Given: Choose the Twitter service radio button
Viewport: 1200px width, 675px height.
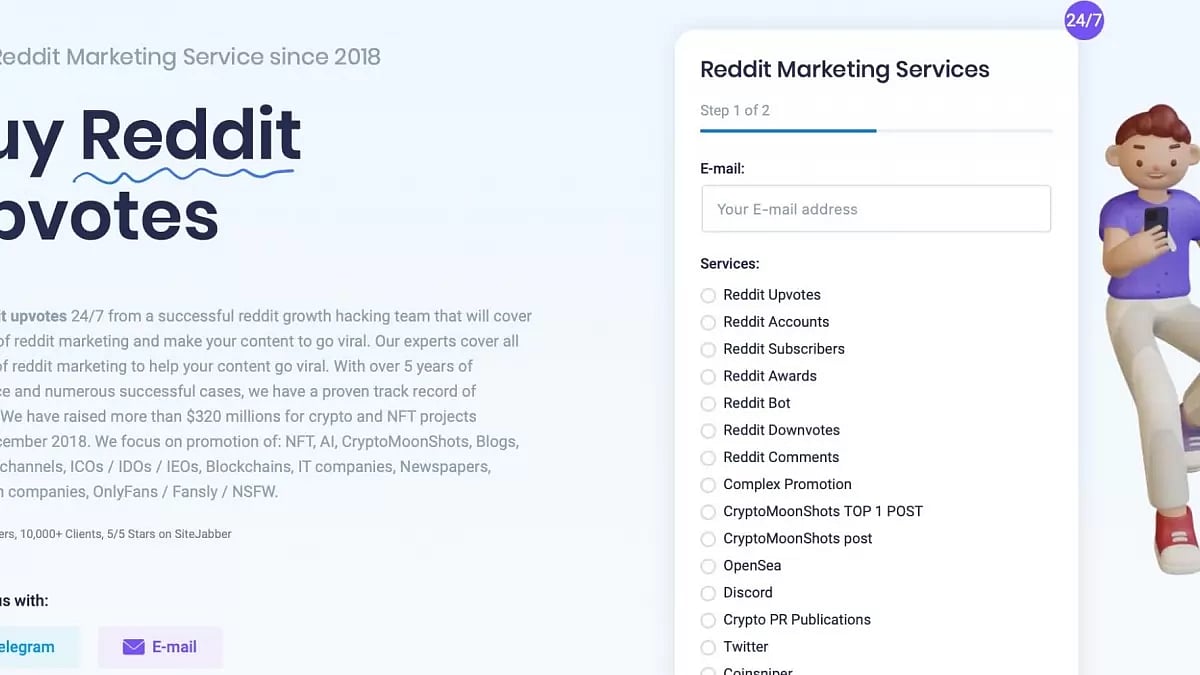Looking at the screenshot, I should (x=708, y=647).
